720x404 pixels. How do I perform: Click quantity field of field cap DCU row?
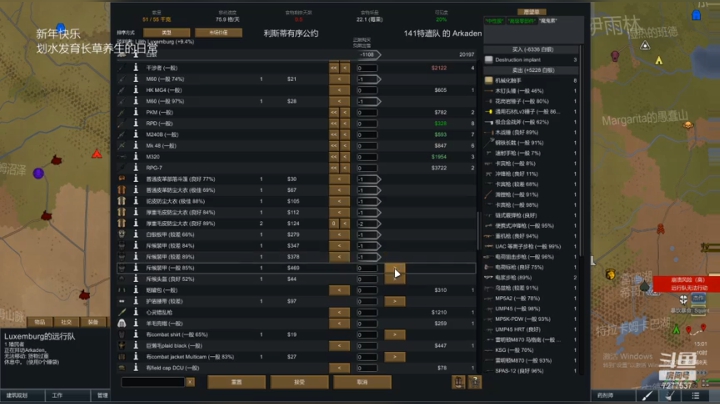point(367,368)
